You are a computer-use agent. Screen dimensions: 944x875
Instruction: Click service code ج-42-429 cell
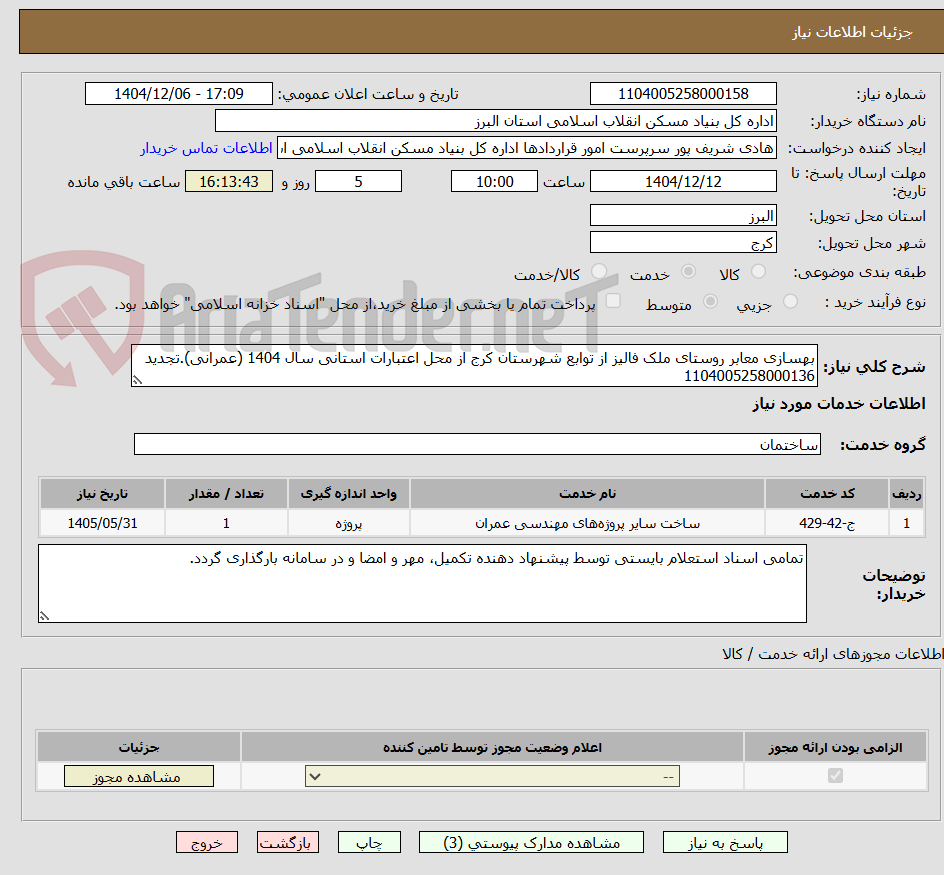coord(827,523)
